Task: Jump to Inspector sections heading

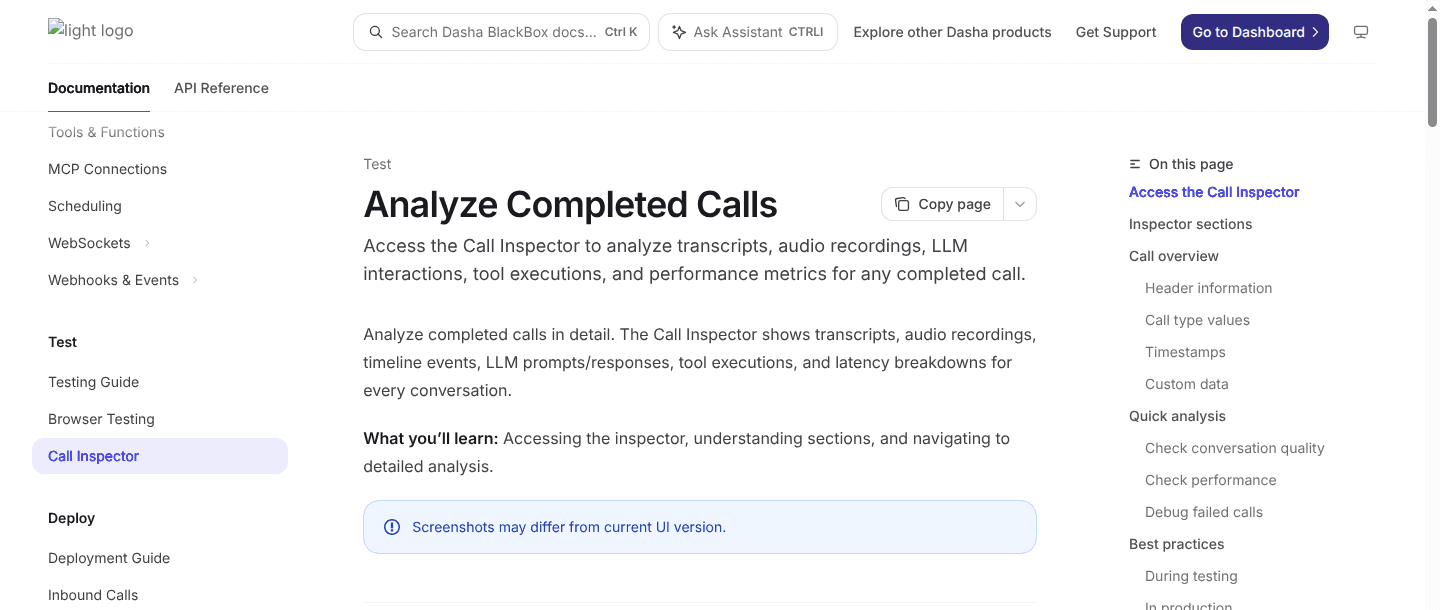Action: point(1190,224)
